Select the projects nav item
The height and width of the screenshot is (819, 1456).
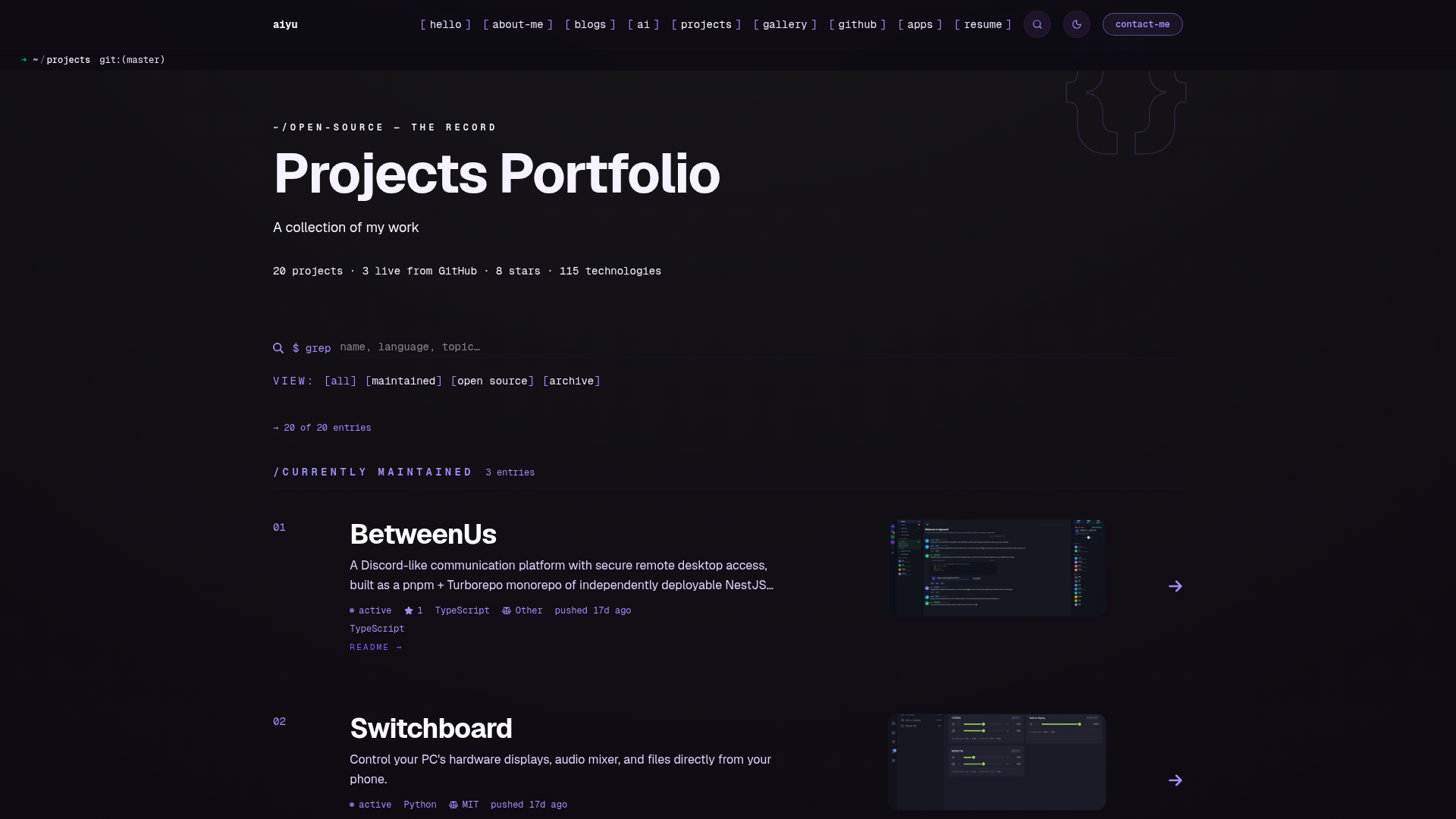pyautogui.click(x=706, y=24)
